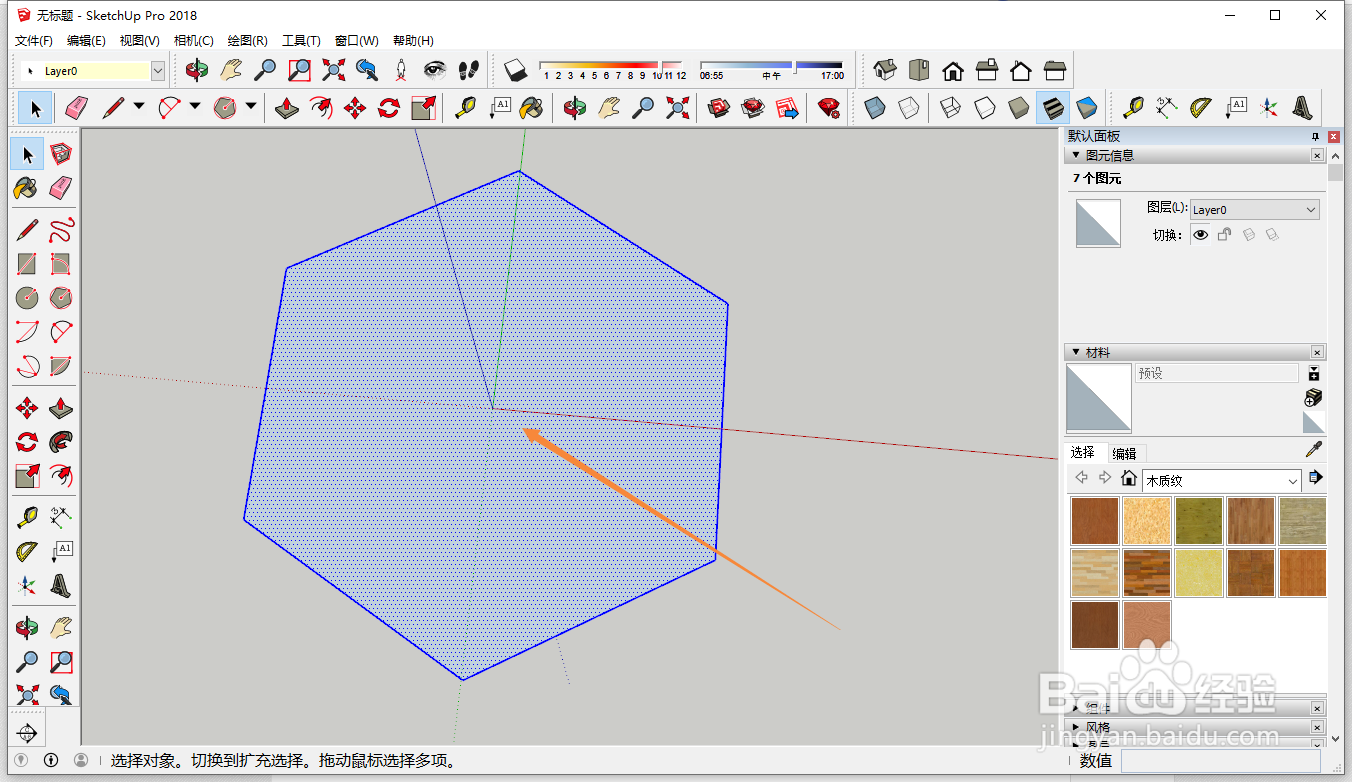The width and height of the screenshot is (1352, 782).
Task: Pick the Rectangle tool in left toolbar
Action: pos(27,264)
